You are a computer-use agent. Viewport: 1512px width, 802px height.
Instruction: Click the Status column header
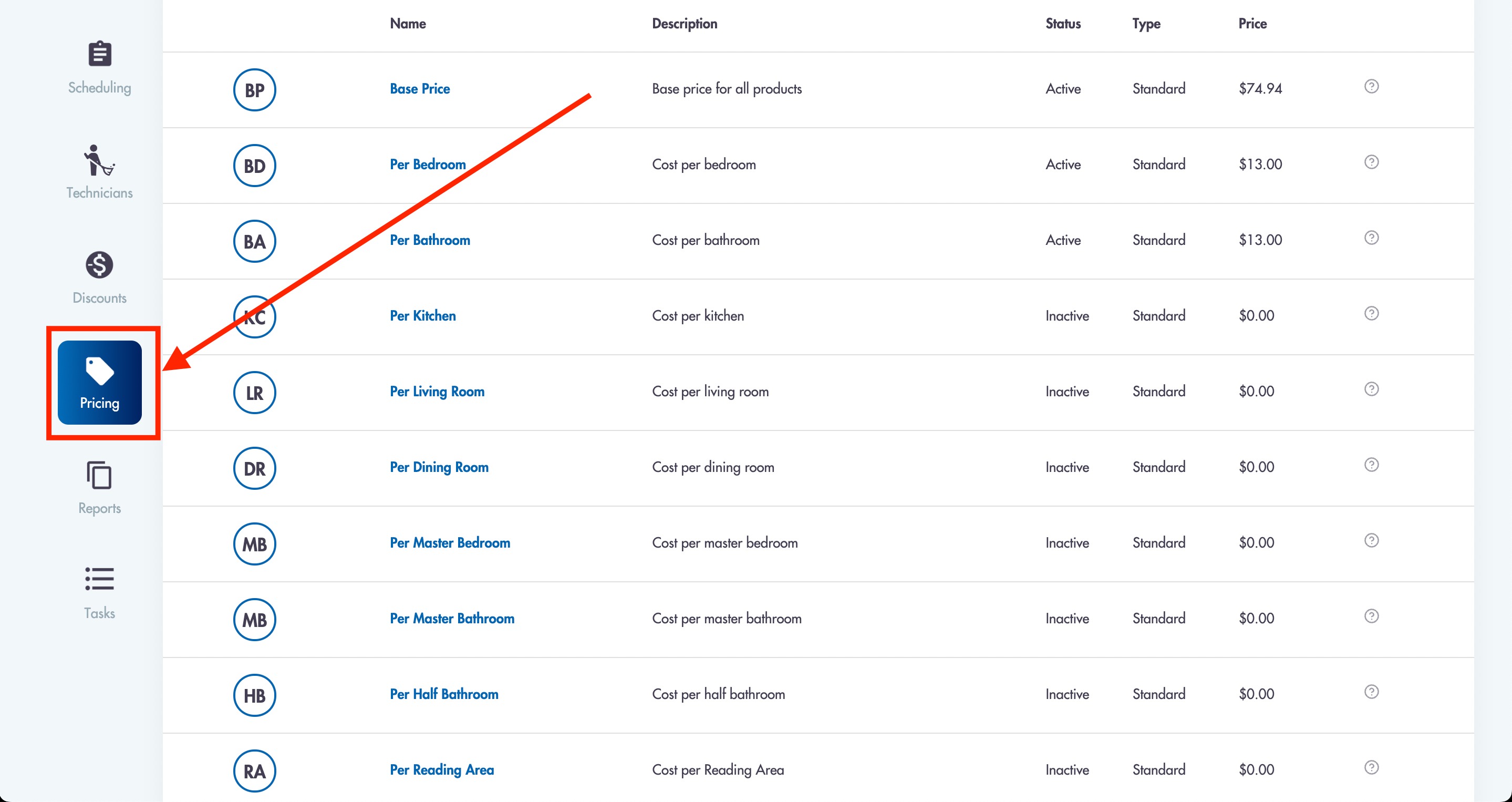point(1063,24)
